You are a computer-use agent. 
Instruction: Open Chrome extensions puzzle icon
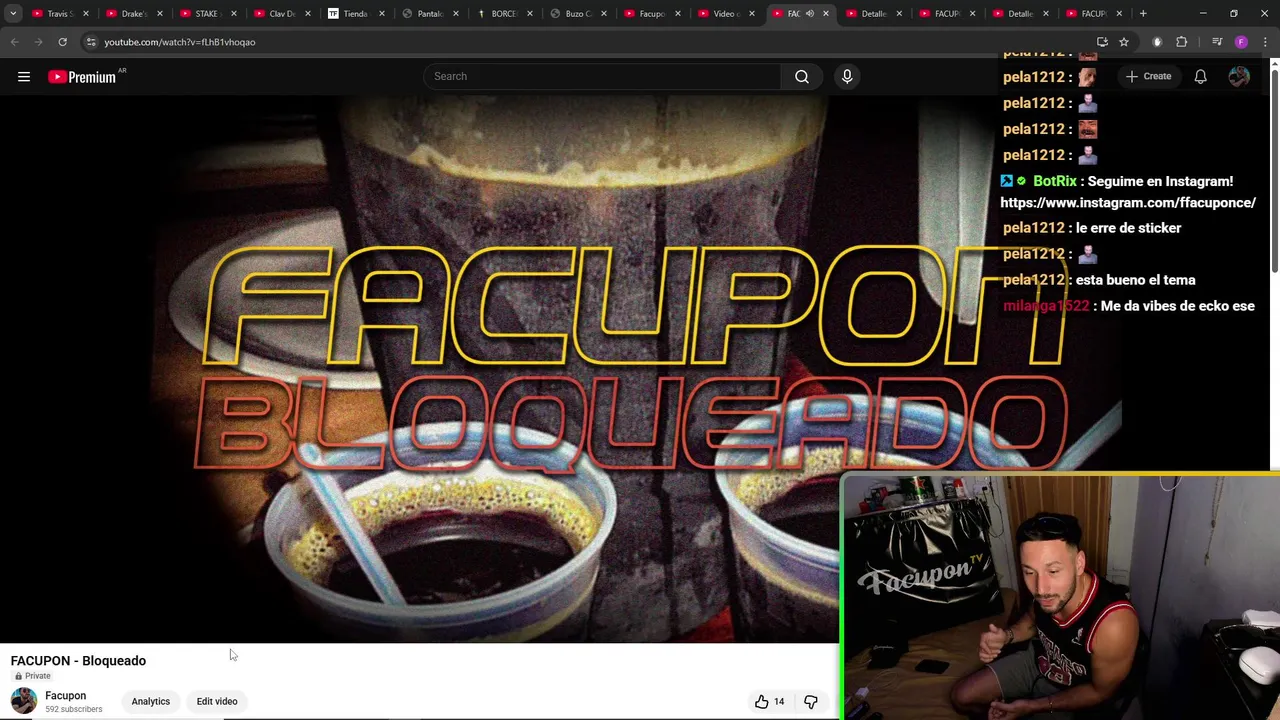click(x=1181, y=42)
